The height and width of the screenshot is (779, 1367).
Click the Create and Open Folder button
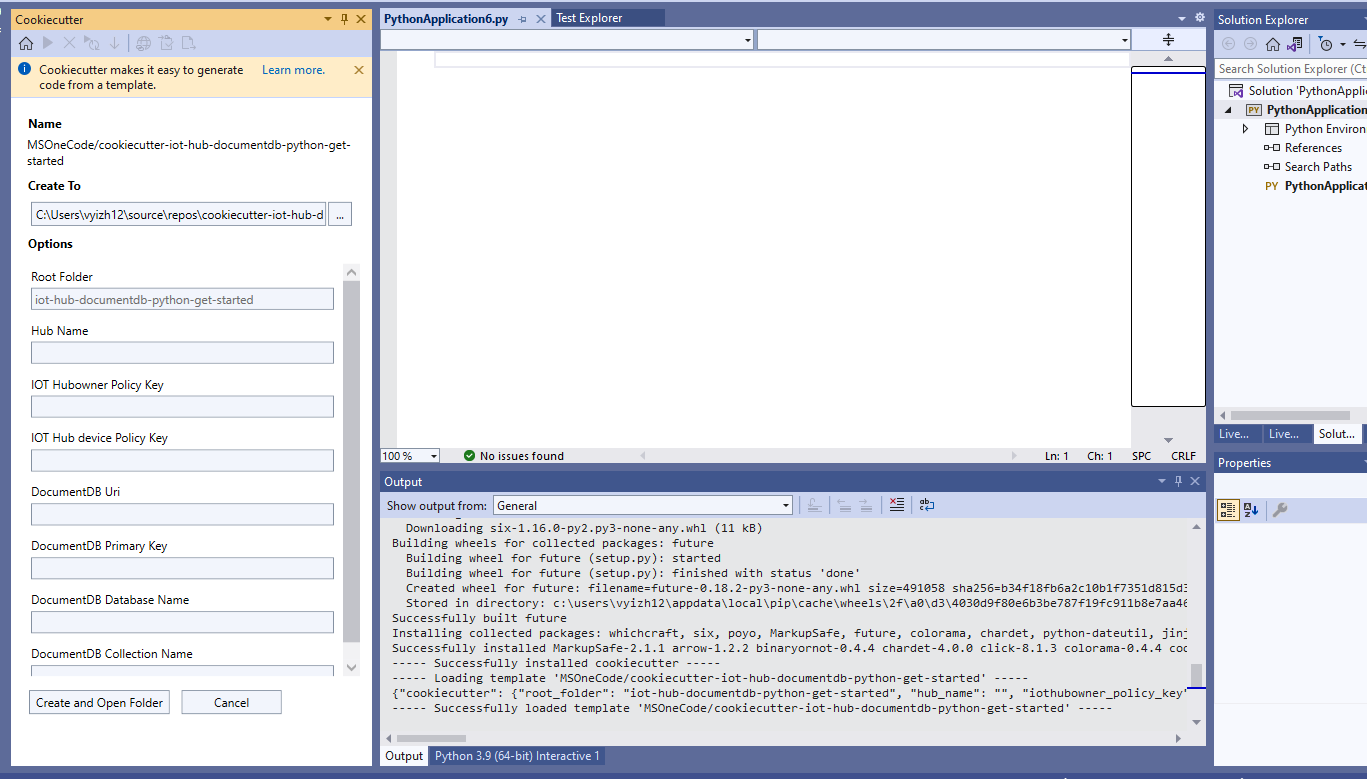(99, 702)
